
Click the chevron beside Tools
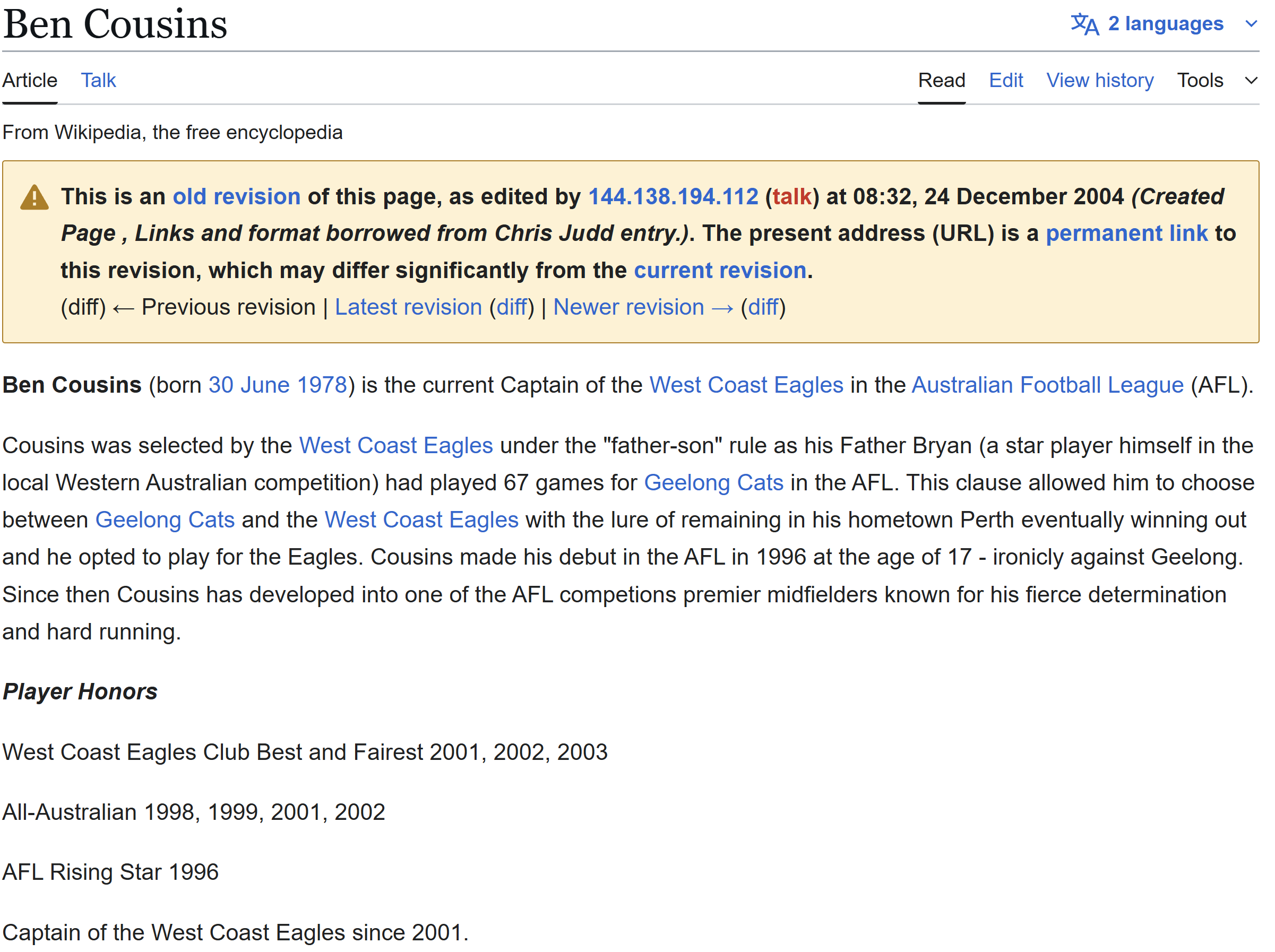click(x=1250, y=80)
